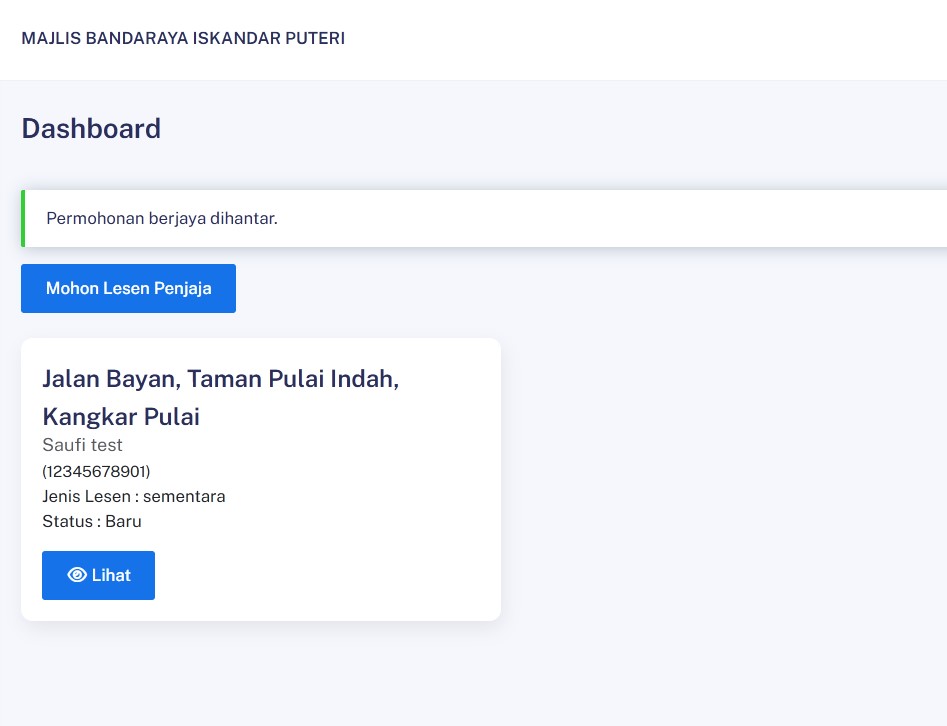
Task: Click the green accent bar on the alert
Action: tap(23, 218)
